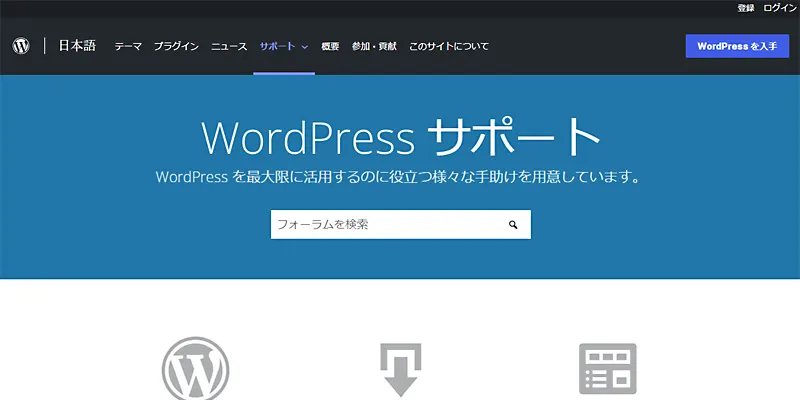Open the プラグイン menu item
The image size is (800, 400).
tap(176, 47)
